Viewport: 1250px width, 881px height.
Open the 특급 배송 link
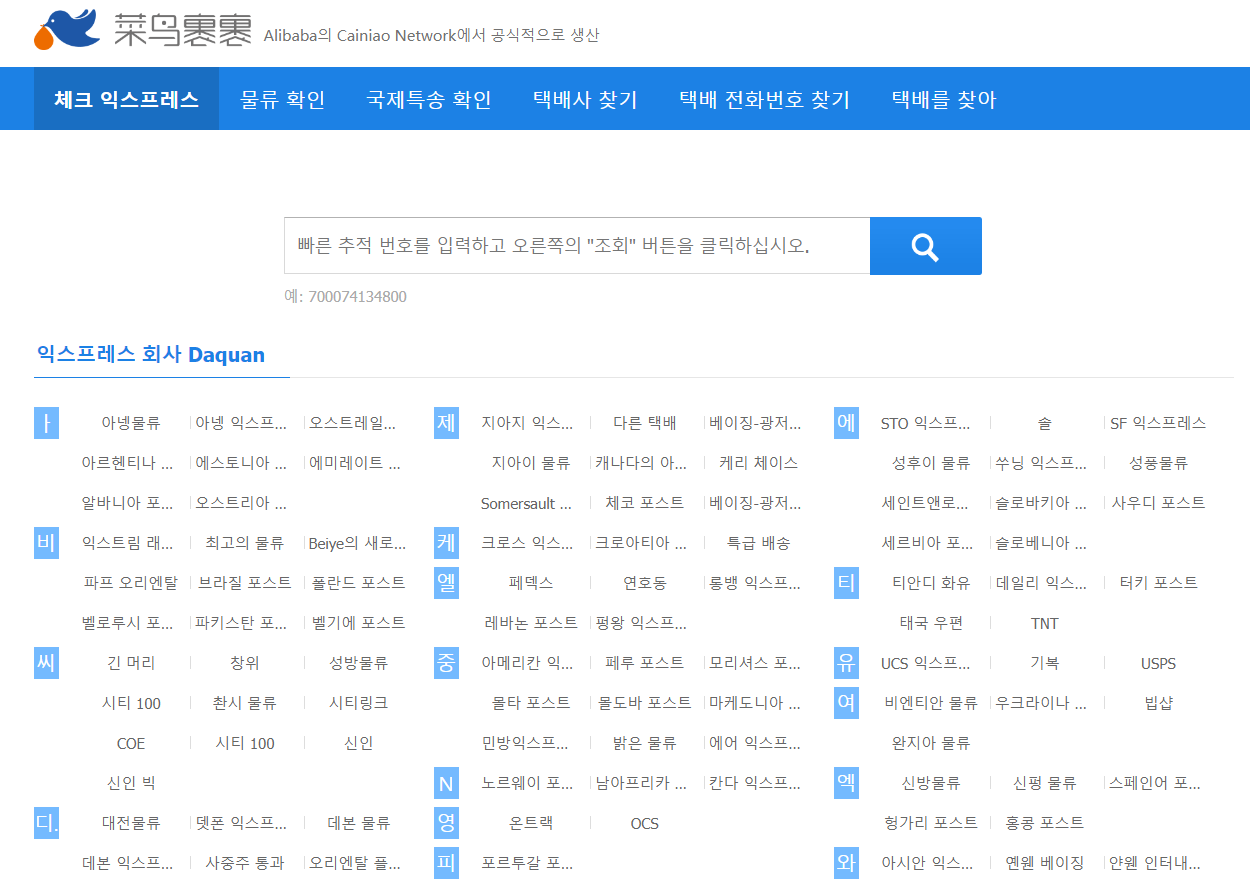(x=758, y=543)
